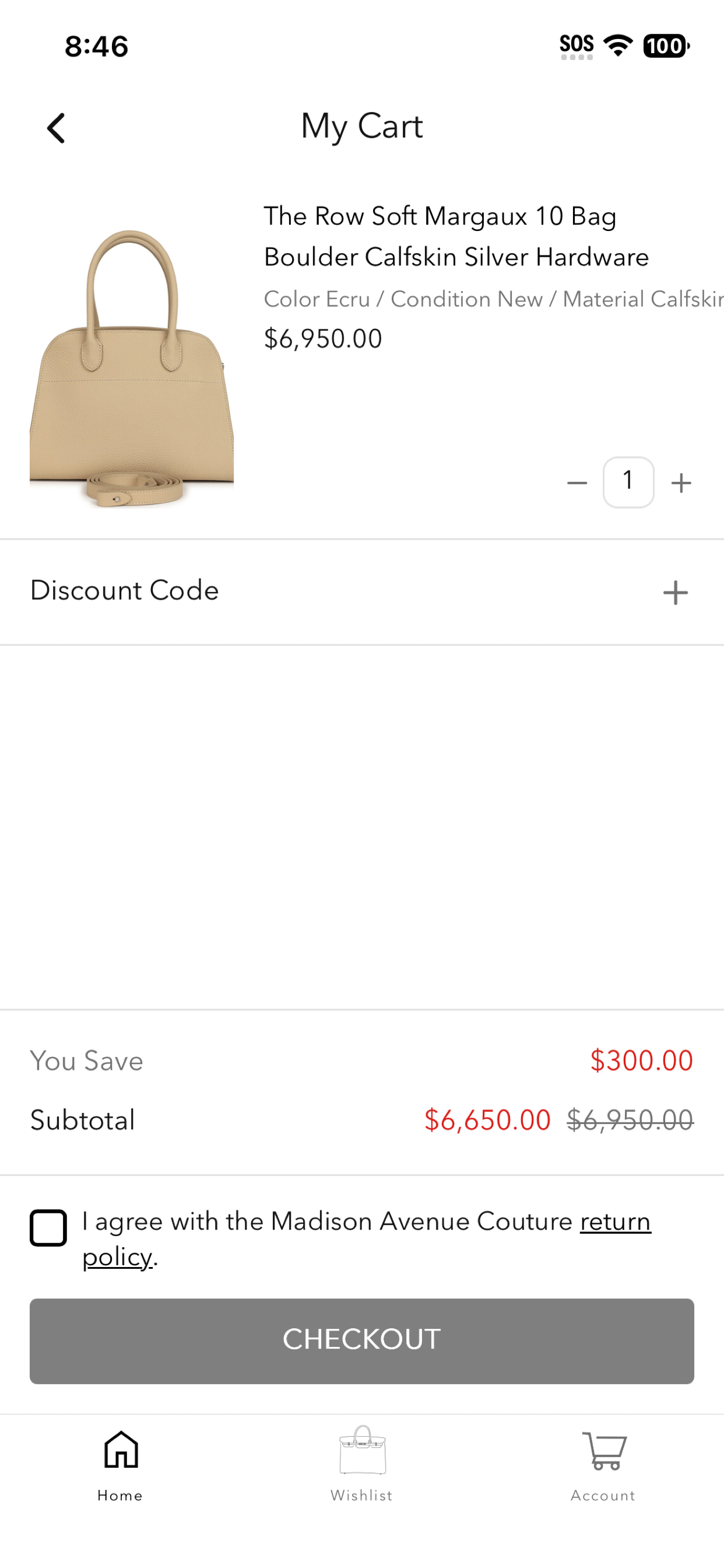Tap the handbag Wishlist icon
This screenshot has width=724, height=1568.
[363, 1450]
